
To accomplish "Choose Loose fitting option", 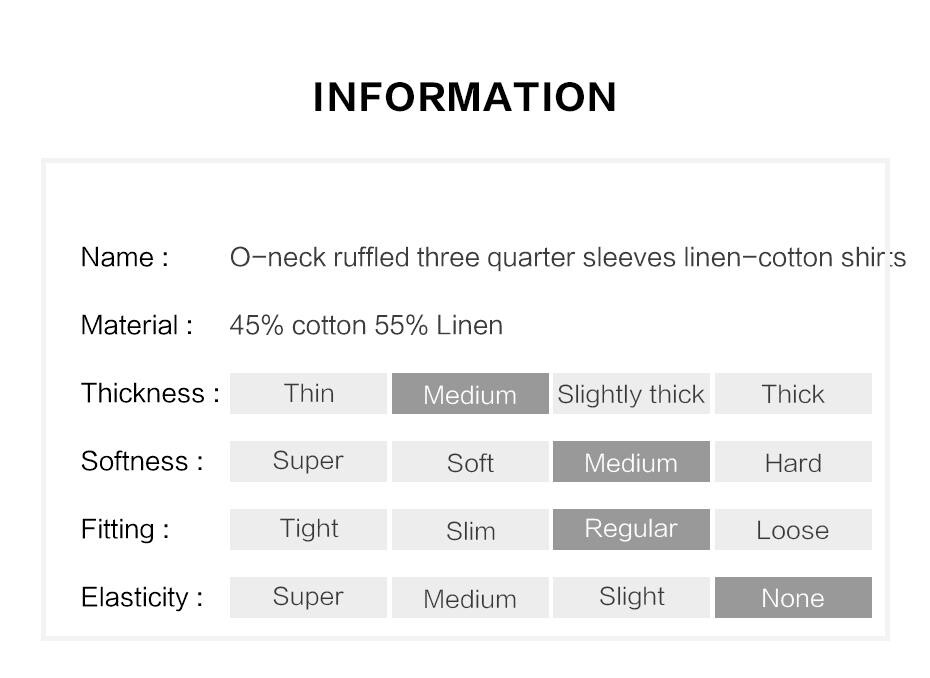I will 793,529.
